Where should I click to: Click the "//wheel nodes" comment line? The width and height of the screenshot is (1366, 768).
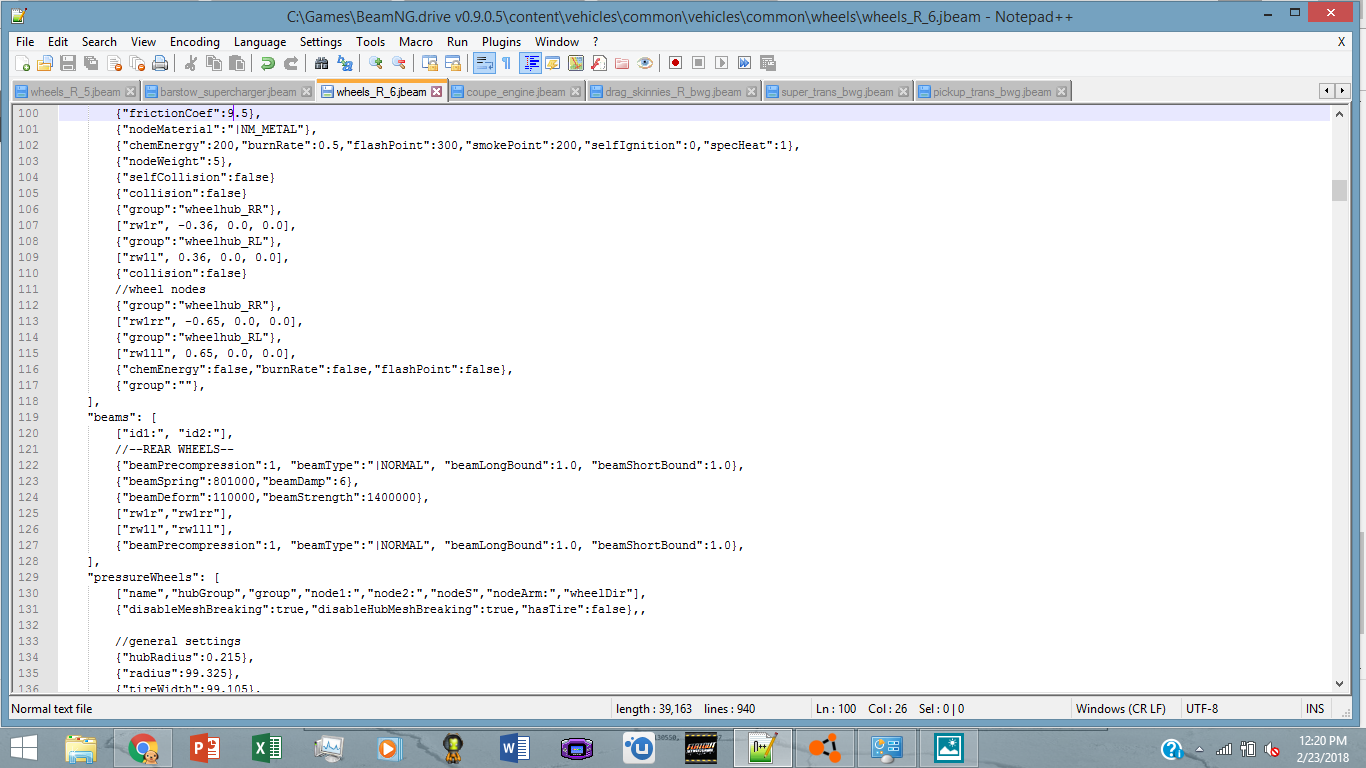tap(160, 289)
